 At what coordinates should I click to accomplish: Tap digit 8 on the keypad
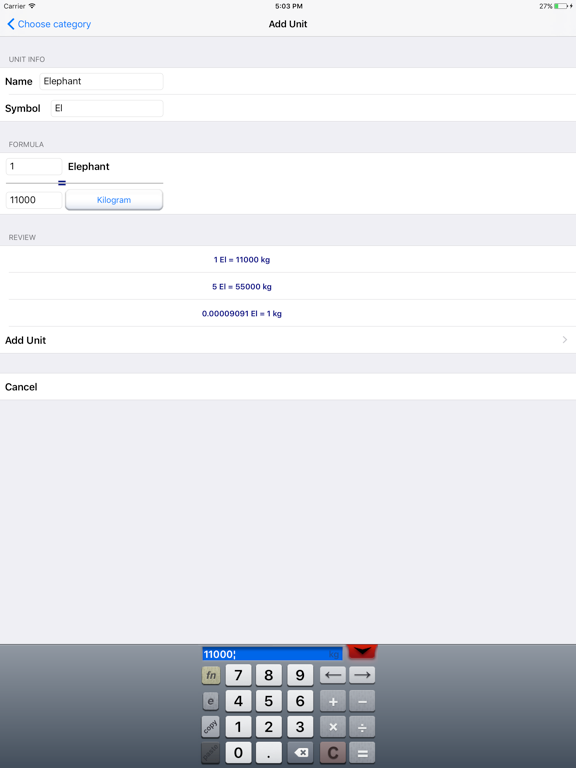[269, 675]
